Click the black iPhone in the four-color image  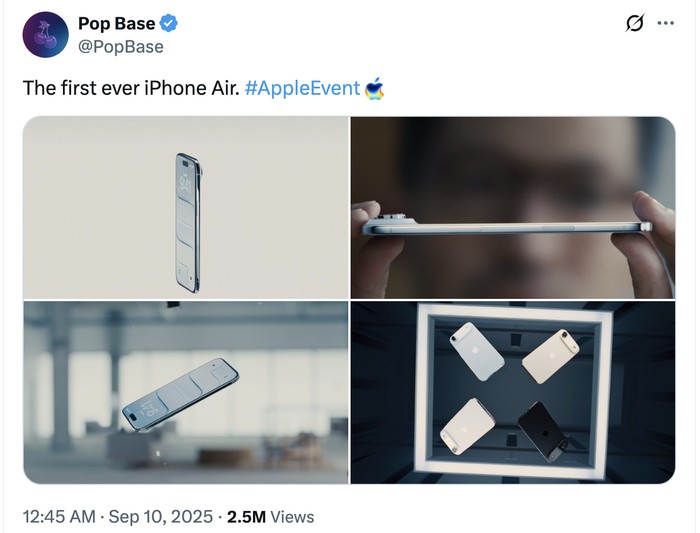point(548,430)
